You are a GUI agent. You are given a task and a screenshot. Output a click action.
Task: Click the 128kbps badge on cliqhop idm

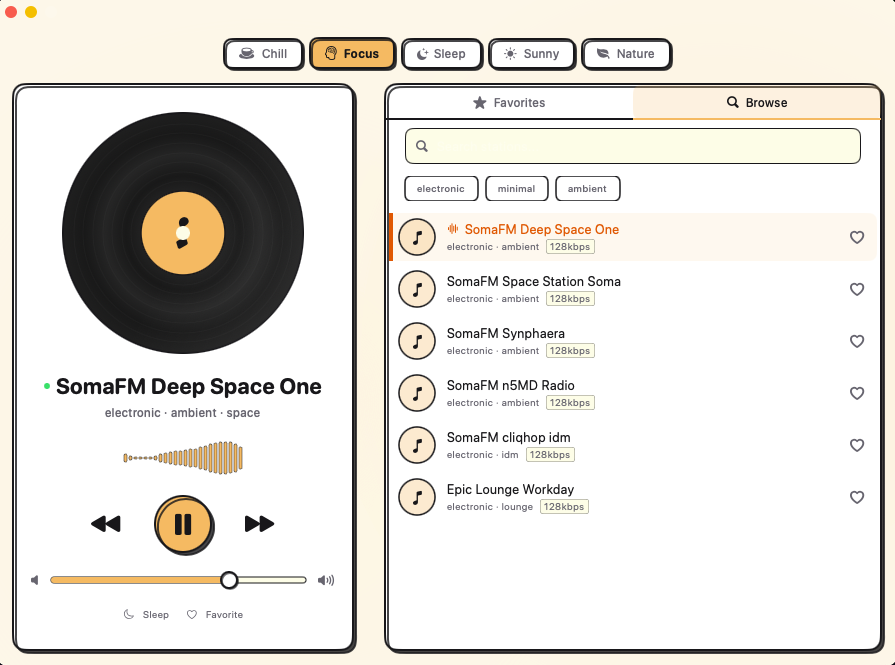[550, 455]
